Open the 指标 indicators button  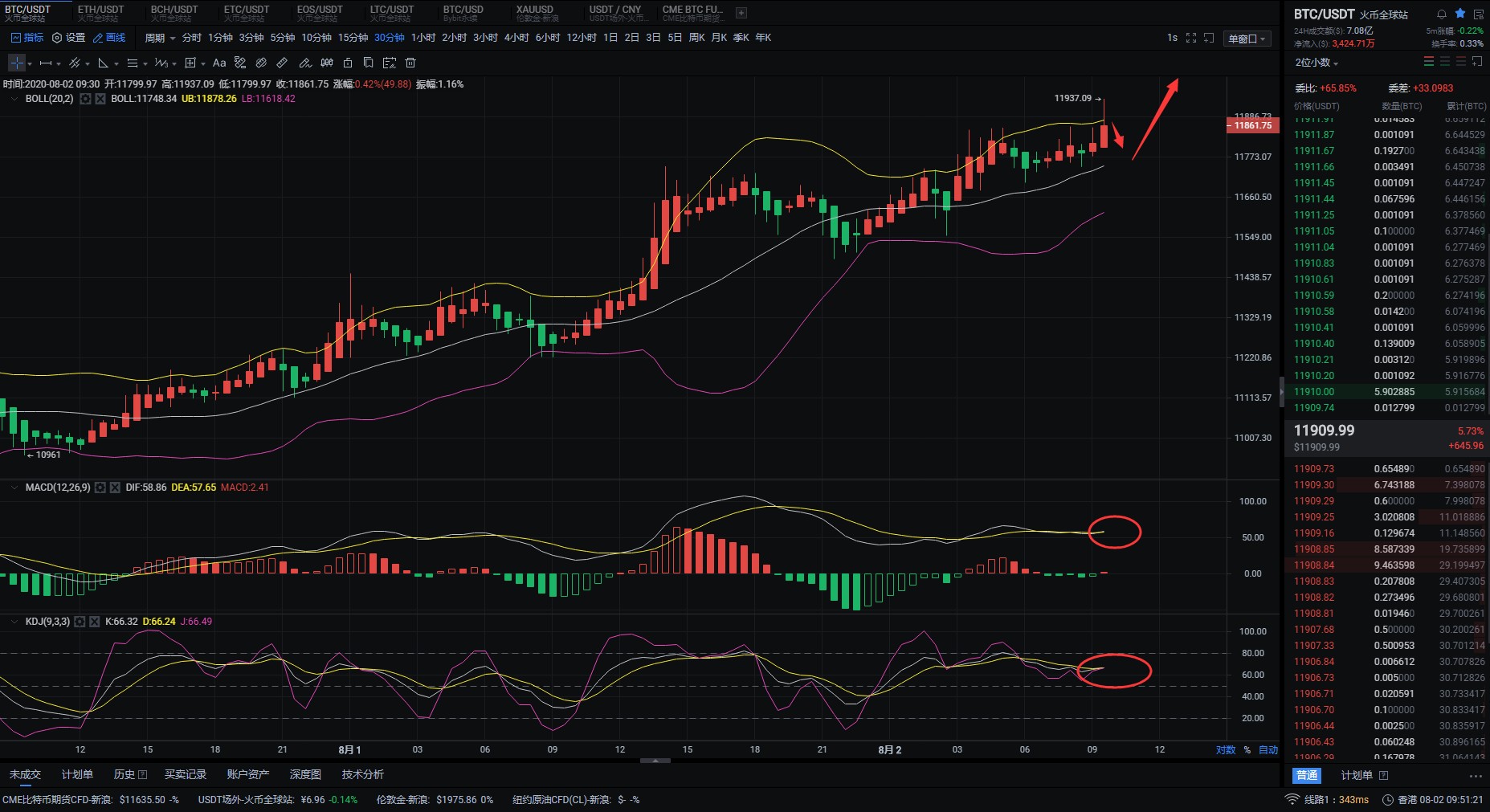tap(27, 38)
